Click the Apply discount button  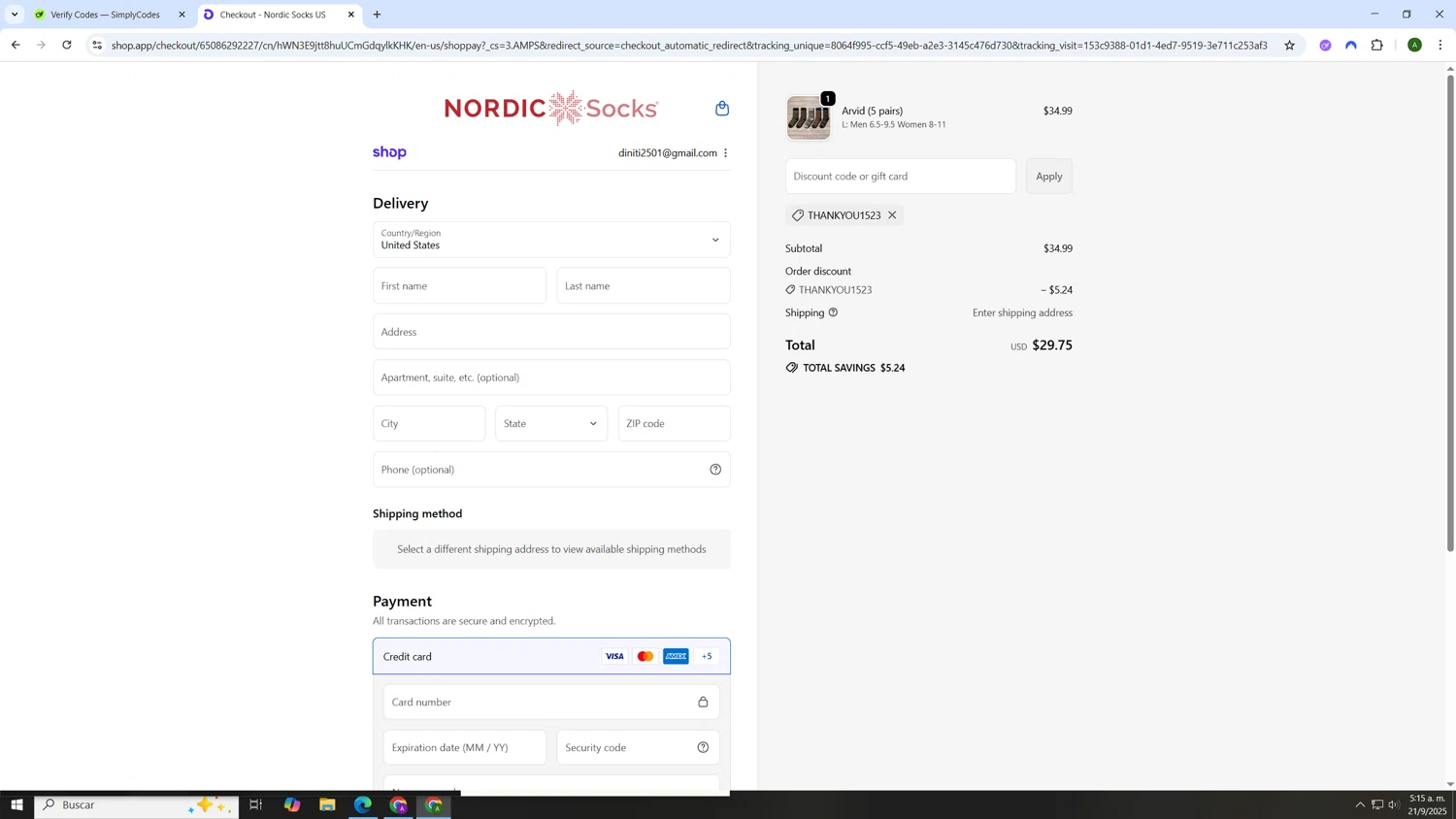coord(1049,176)
